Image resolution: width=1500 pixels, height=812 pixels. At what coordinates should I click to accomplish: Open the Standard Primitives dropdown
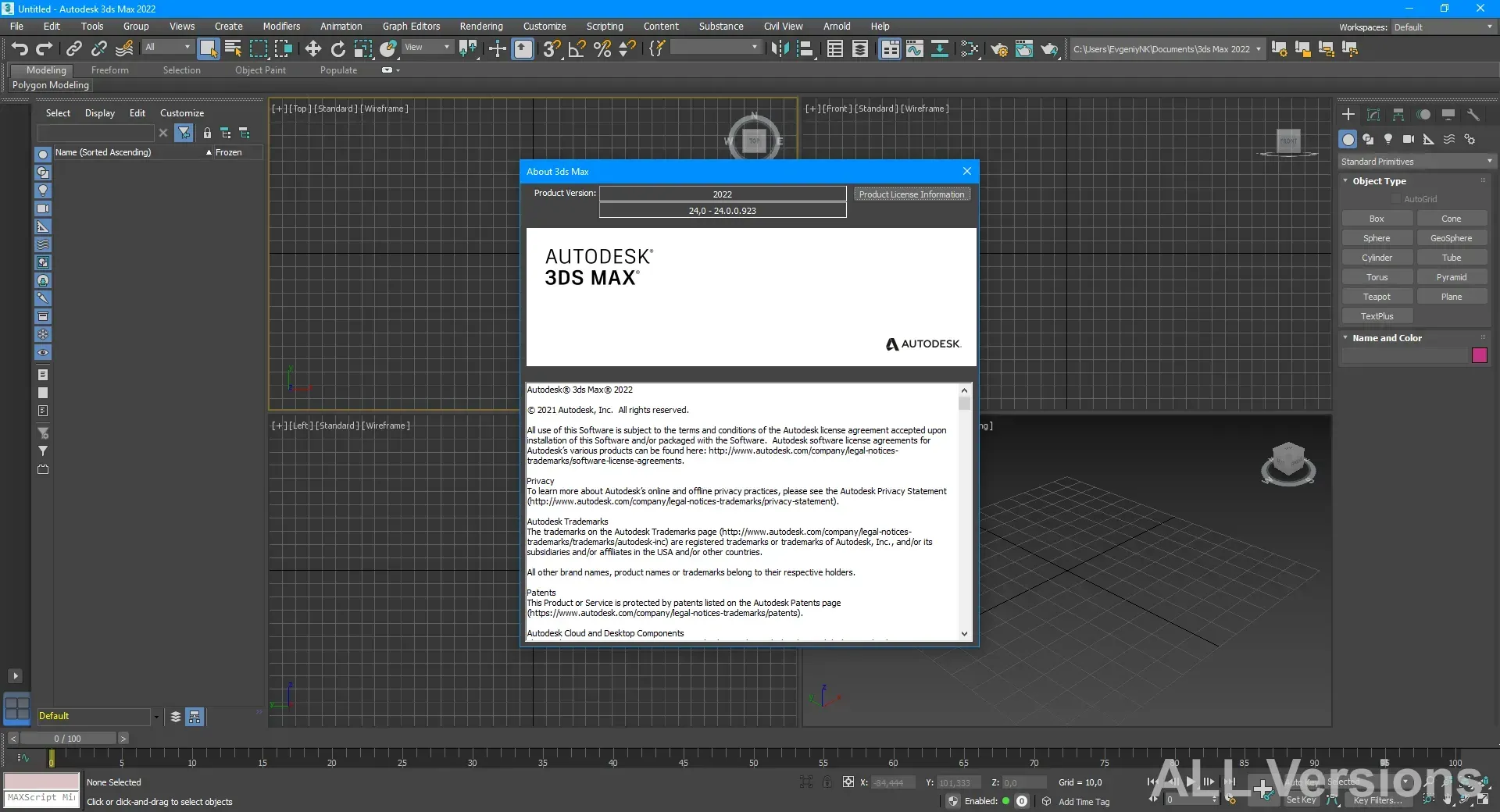1416,161
